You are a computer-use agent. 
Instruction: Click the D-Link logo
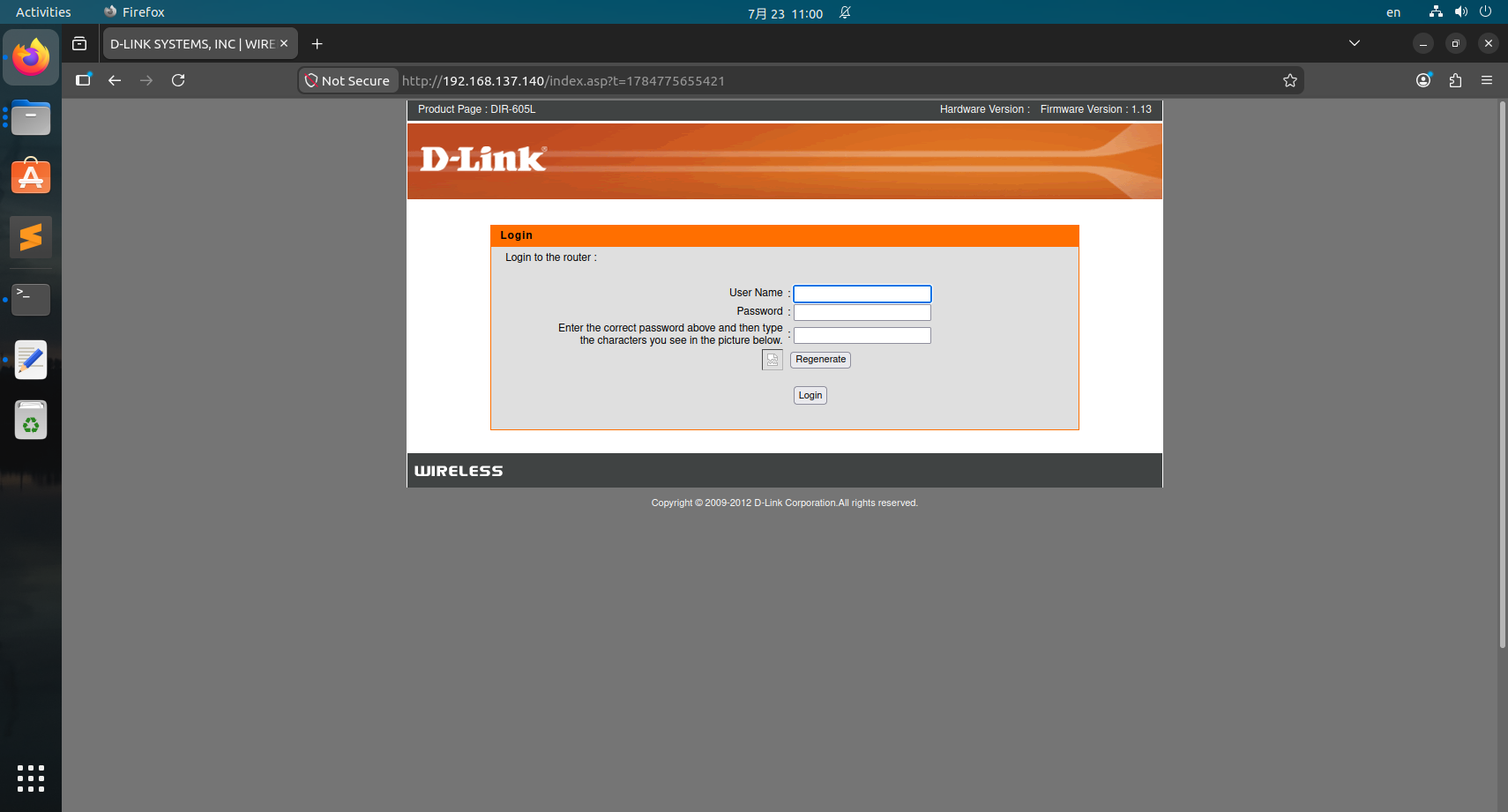(483, 160)
